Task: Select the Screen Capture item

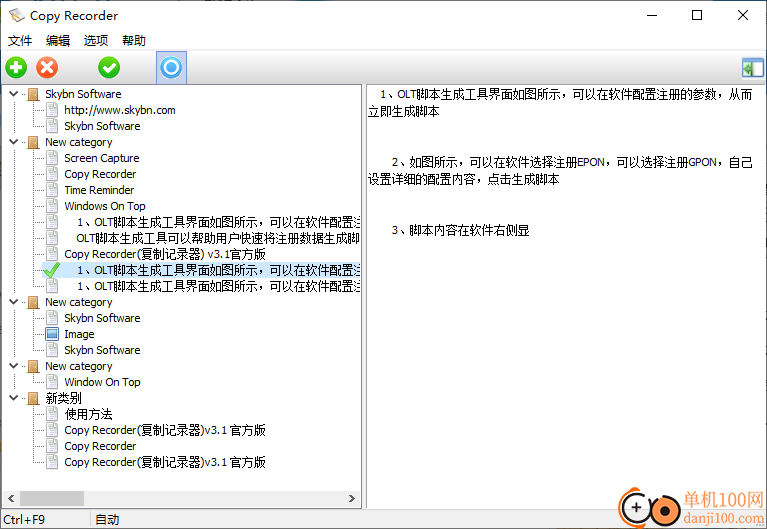Action: point(102,158)
